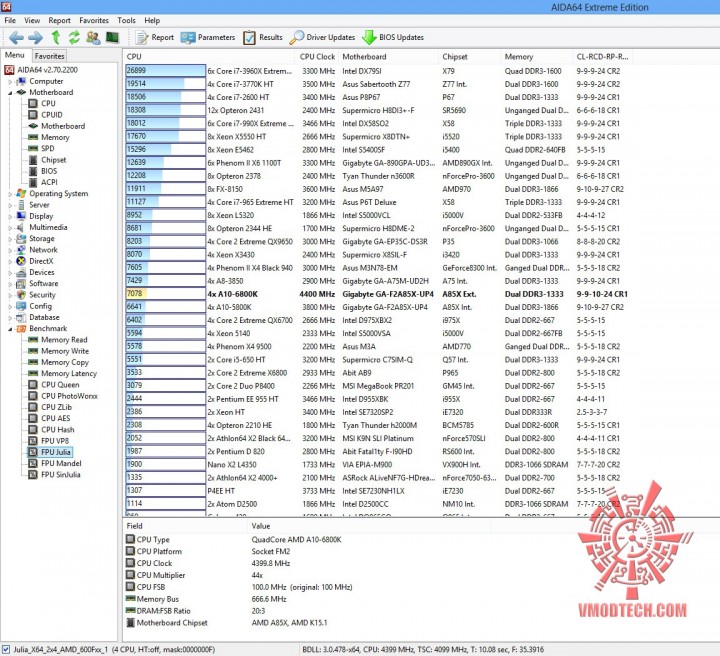Show benchmark Results in the toolbar
This screenshot has height=656, width=720.
(263, 37)
